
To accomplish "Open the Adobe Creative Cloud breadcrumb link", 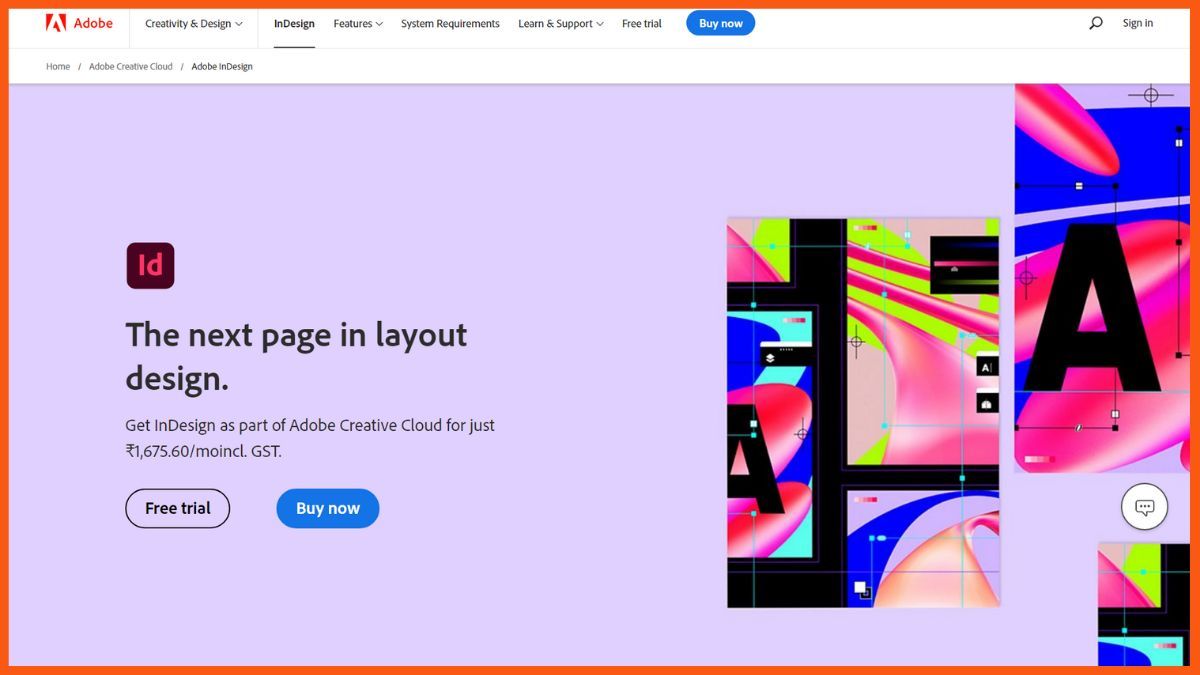I will pos(130,66).
